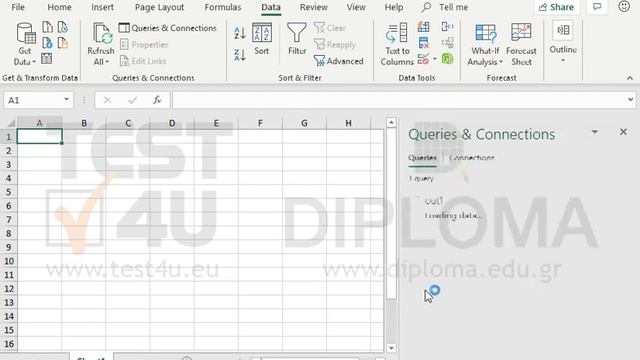The width and height of the screenshot is (640, 360).
Task: Open Advanced filter options
Action: (x=339, y=61)
